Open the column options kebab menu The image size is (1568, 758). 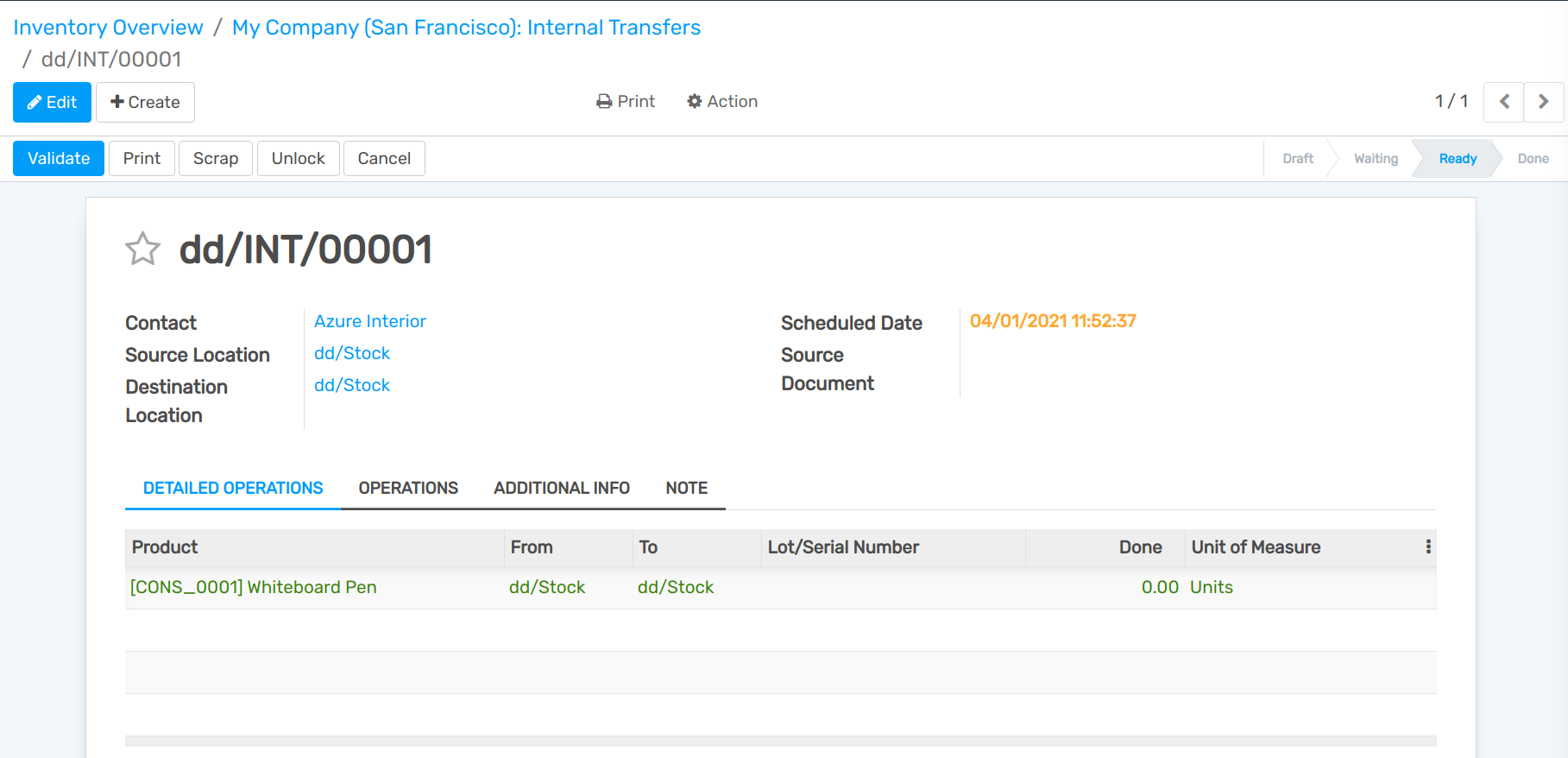click(1428, 547)
